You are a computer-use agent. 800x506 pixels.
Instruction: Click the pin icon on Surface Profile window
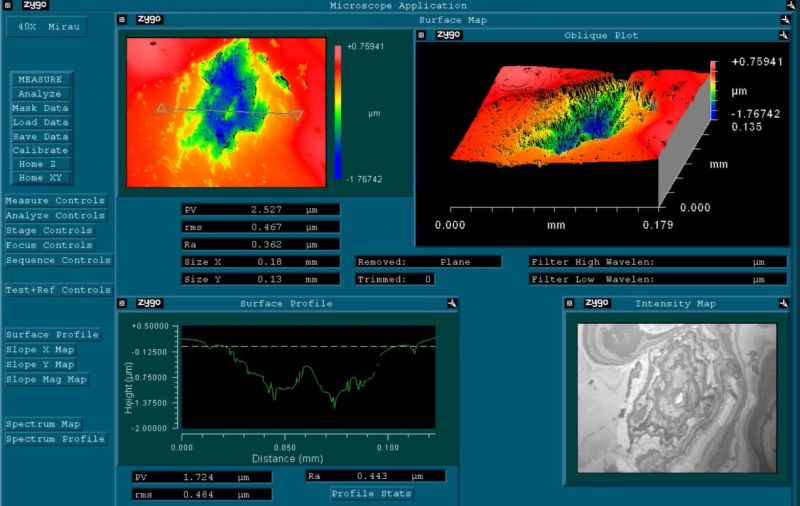tap(452, 303)
